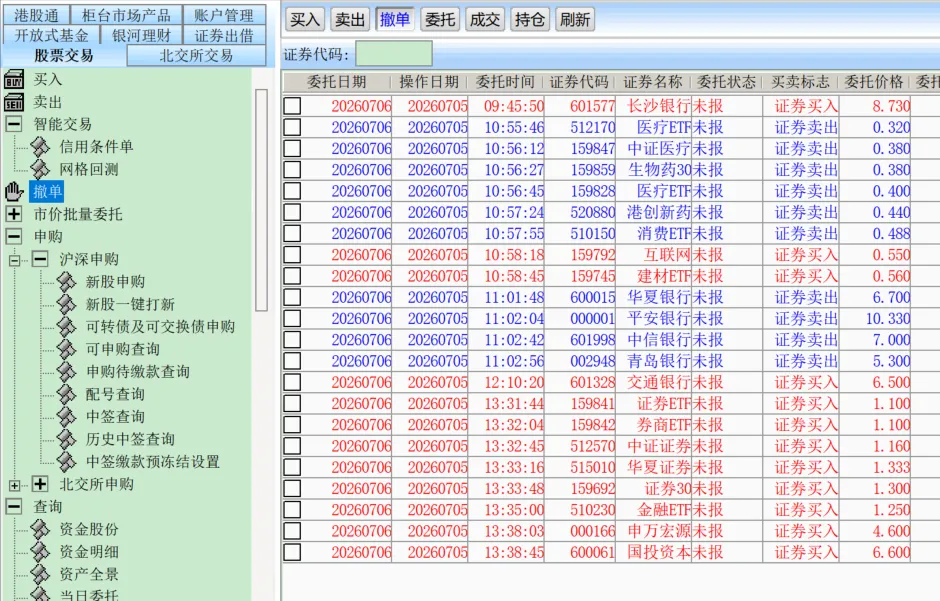
Task: Tick the checkbox for 华夏证券 row
Action: click(x=293, y=467)
